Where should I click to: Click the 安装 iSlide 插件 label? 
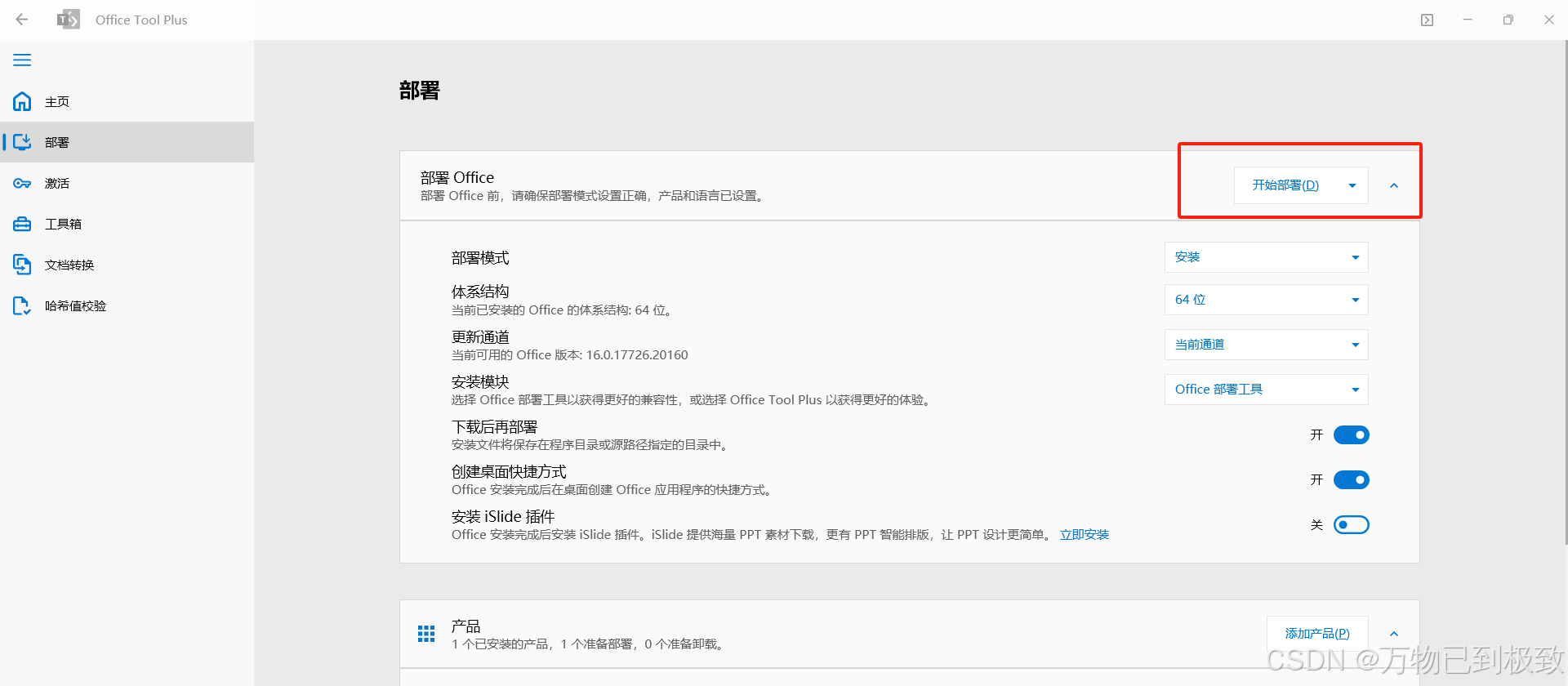(x=503, y=517)
